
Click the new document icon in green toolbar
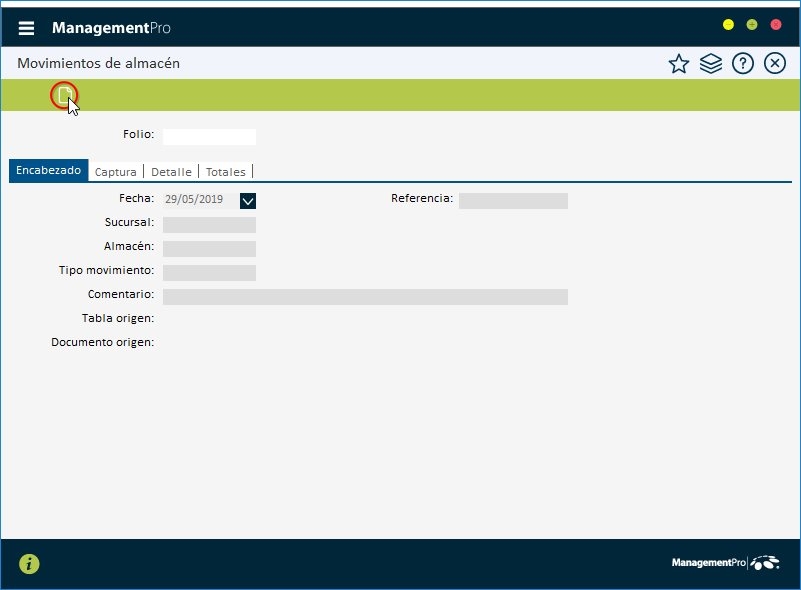[x=64, y=95]
